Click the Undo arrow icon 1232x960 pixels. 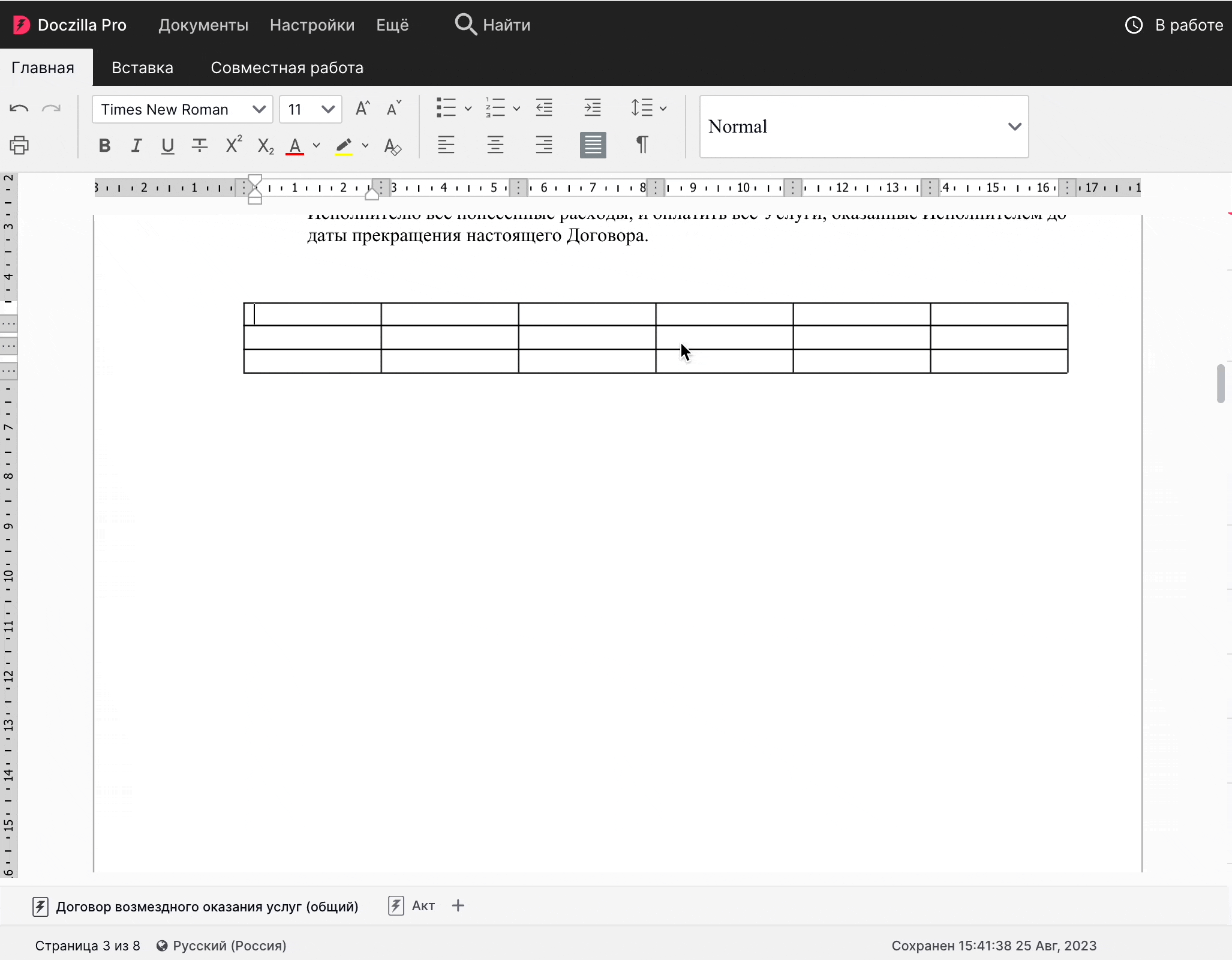pyautogui.click(x=19, y=109)
